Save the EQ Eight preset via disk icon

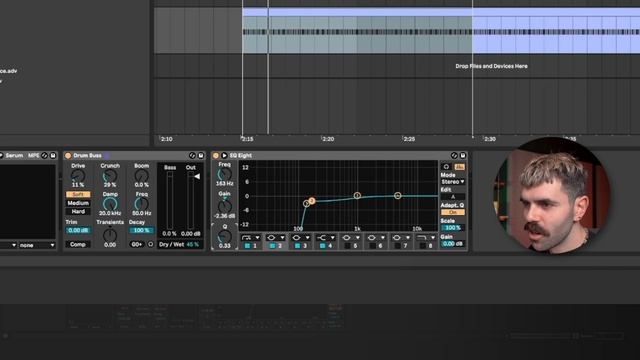click(x=463, y=156)
